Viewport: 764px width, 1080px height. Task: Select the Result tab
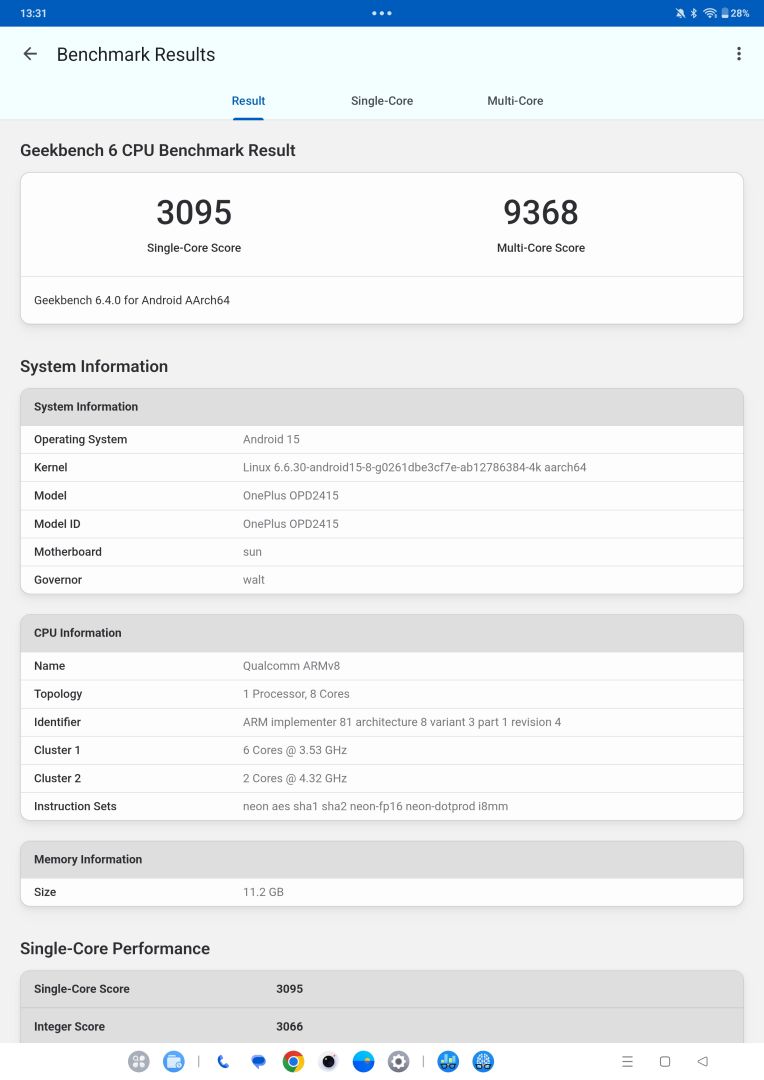[248, 101]
